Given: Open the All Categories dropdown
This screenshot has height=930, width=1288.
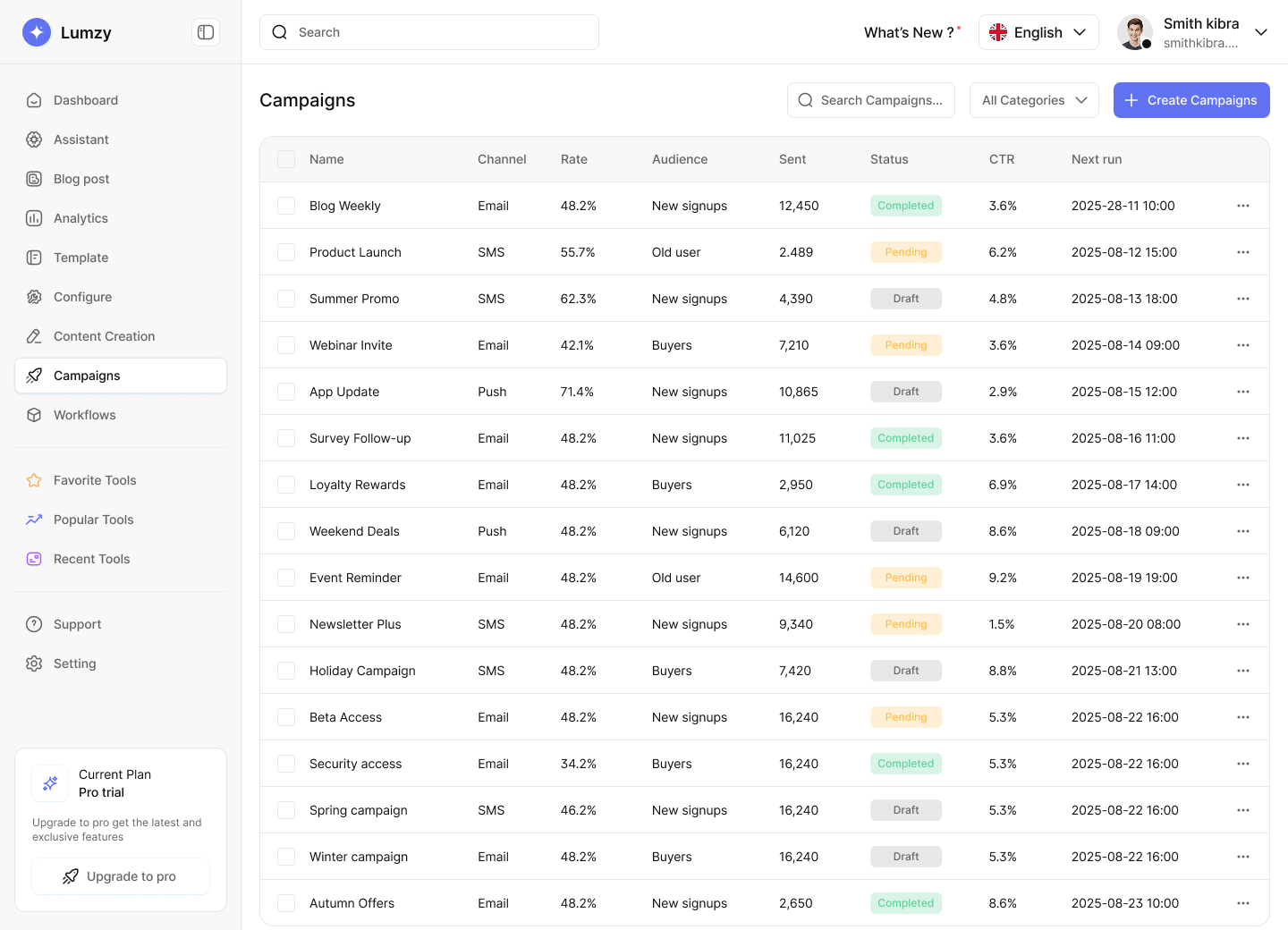Looking at the screenshot, I should point(1034,100).
